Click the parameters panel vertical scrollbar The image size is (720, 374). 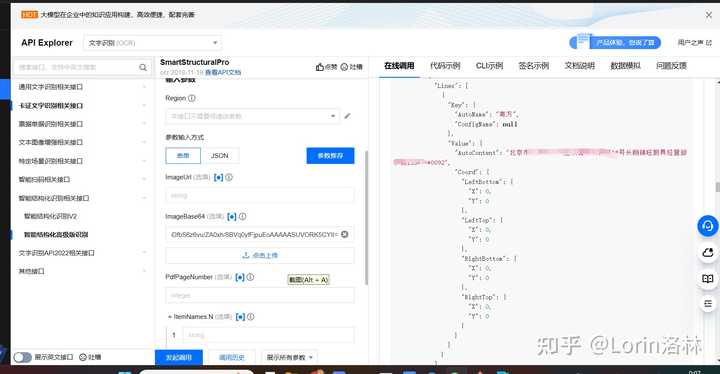tap(366, 218)
